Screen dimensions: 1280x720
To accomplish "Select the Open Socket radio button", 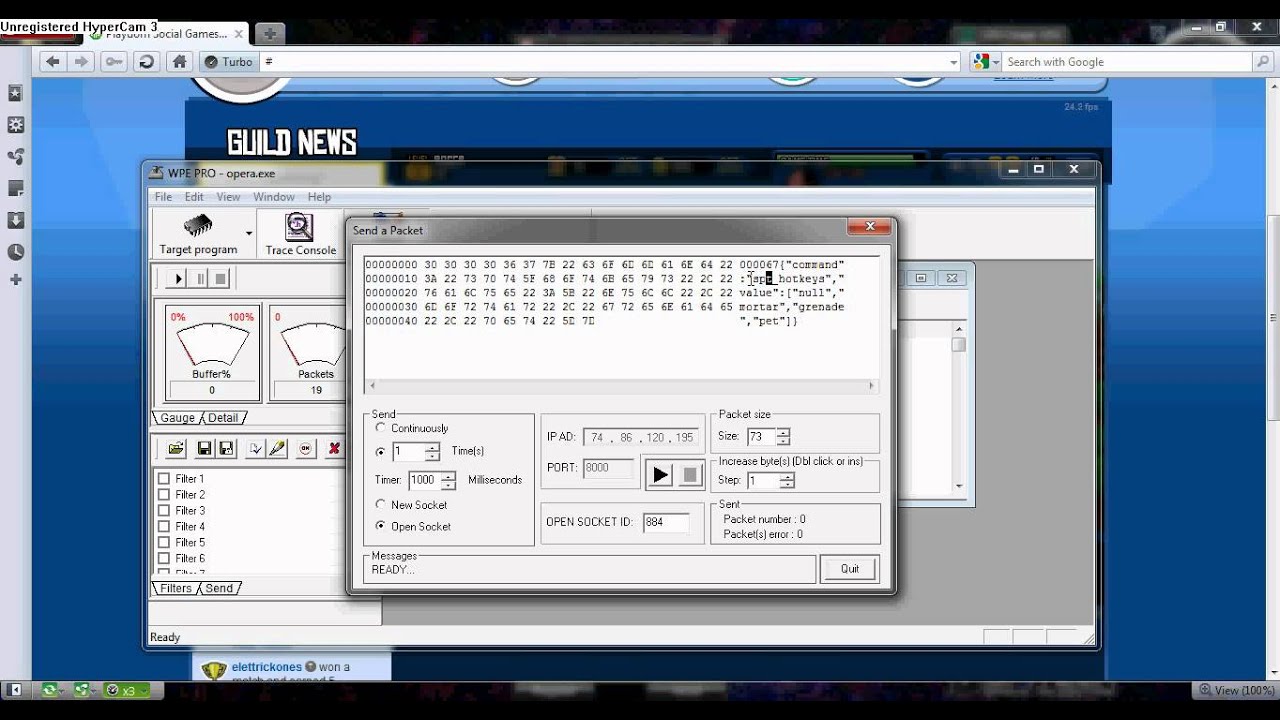I will [380, 526].
